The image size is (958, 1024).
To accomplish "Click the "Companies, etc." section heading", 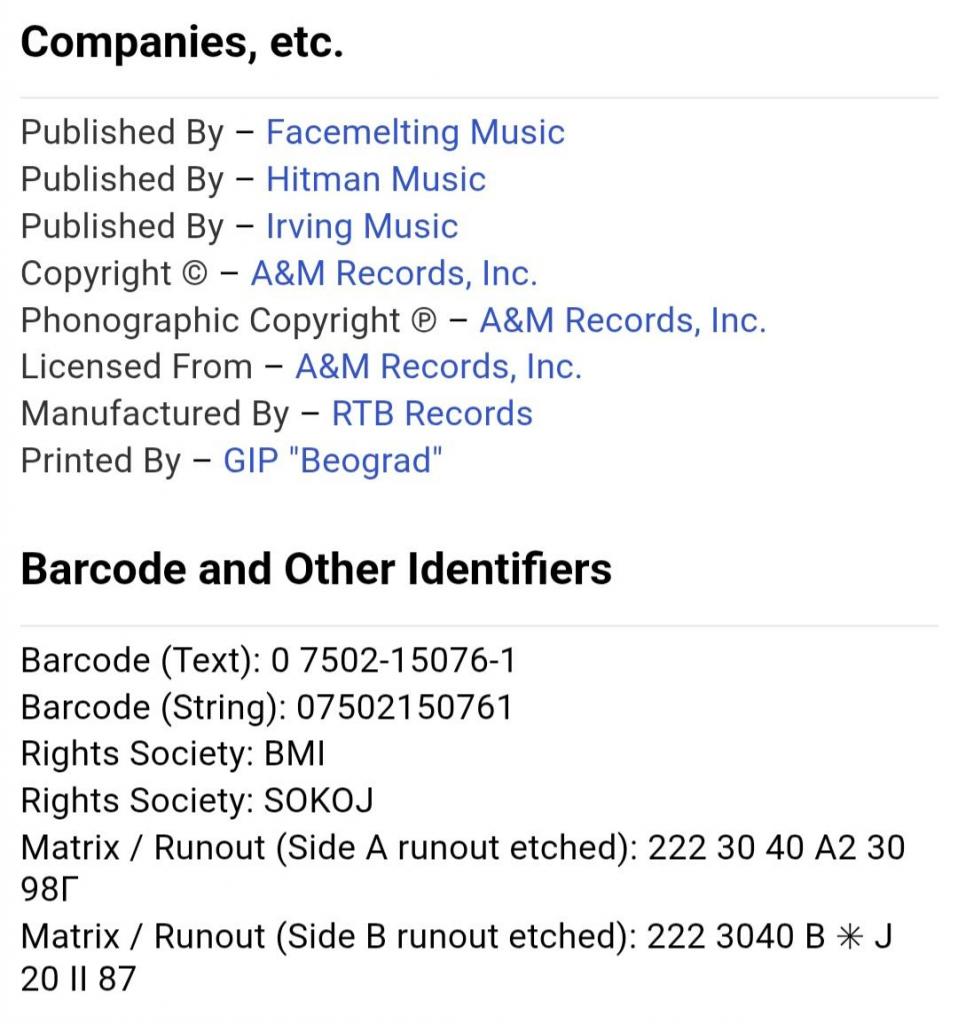I will [182, 45].
